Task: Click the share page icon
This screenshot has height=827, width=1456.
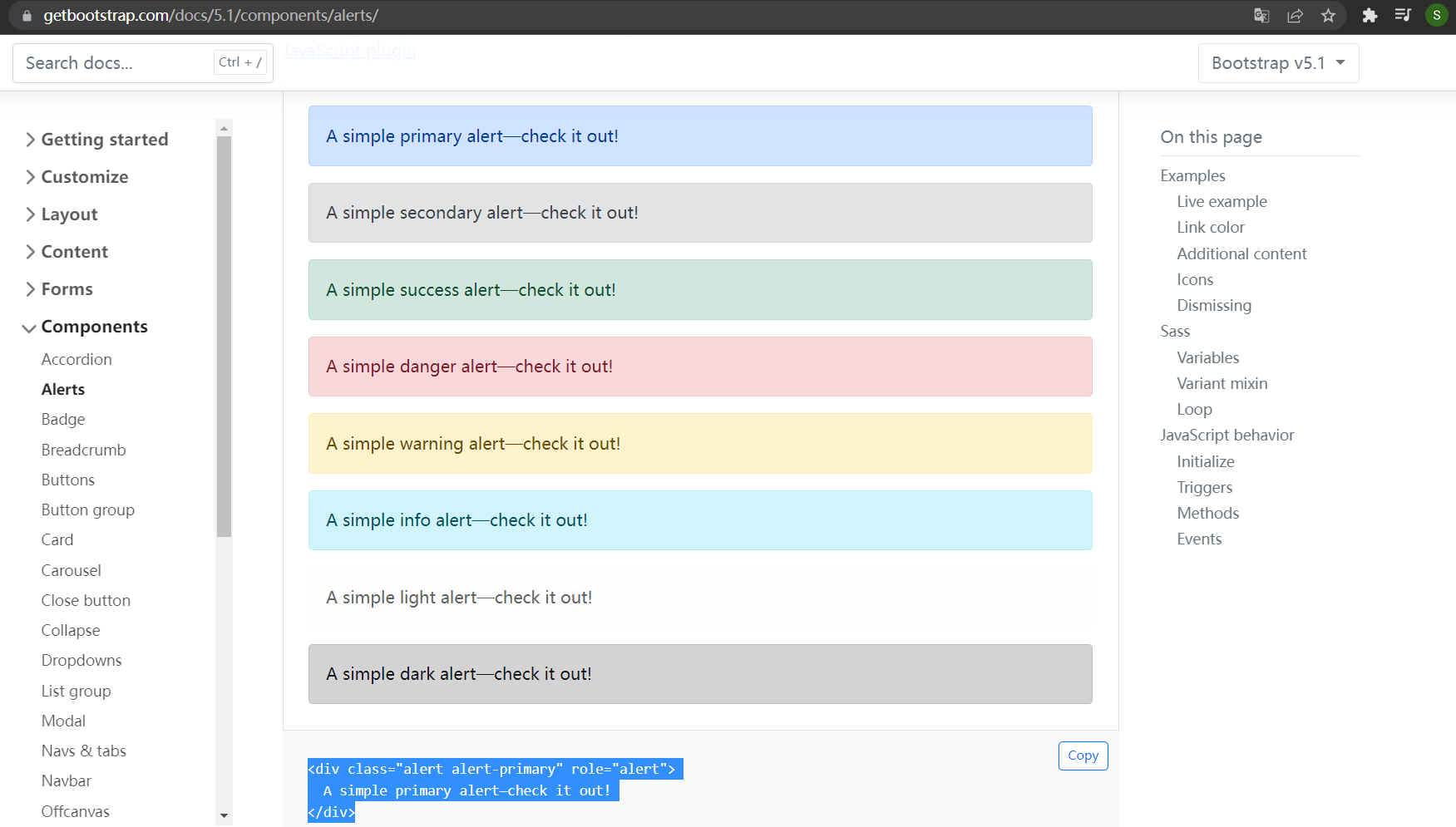Action: [x=1295, y=16]
